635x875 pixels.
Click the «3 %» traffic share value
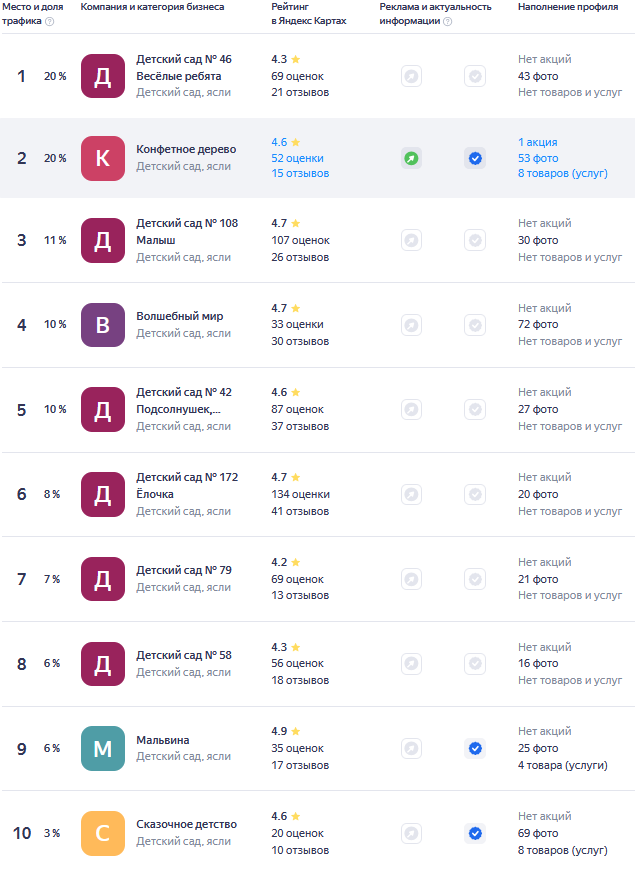[52, 833]
